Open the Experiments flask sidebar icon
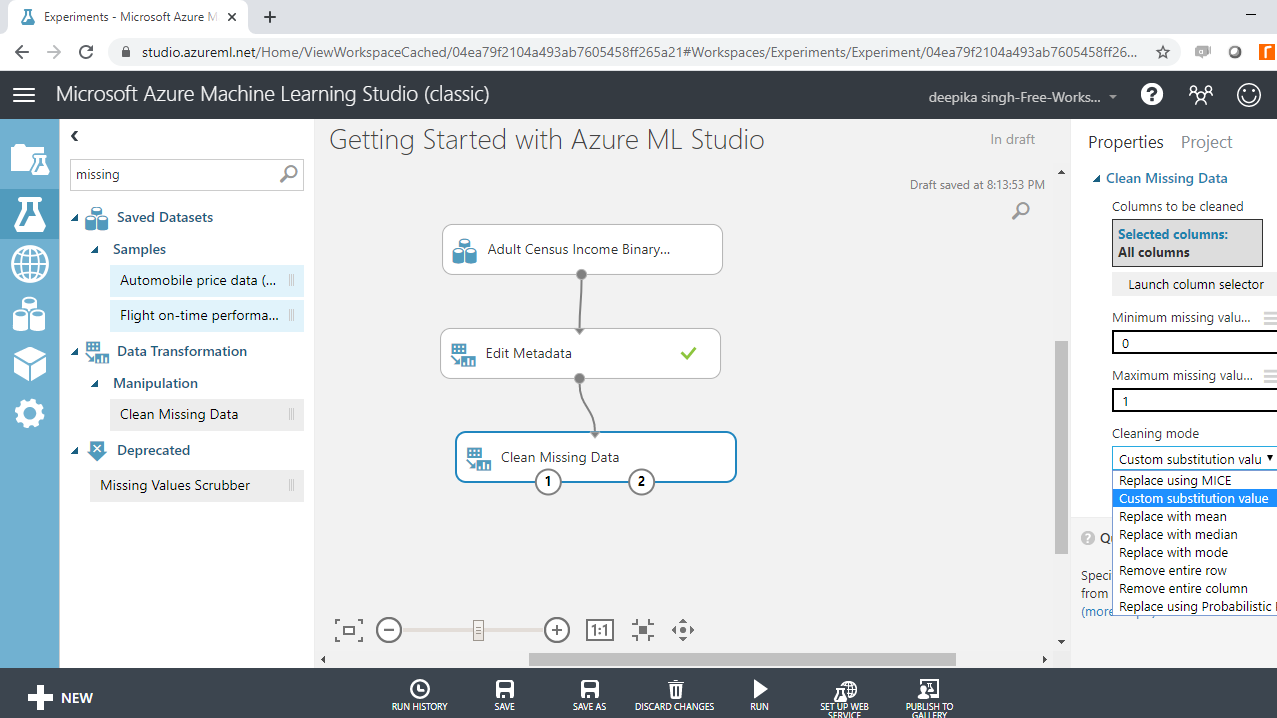 click(x=29, y=213)
